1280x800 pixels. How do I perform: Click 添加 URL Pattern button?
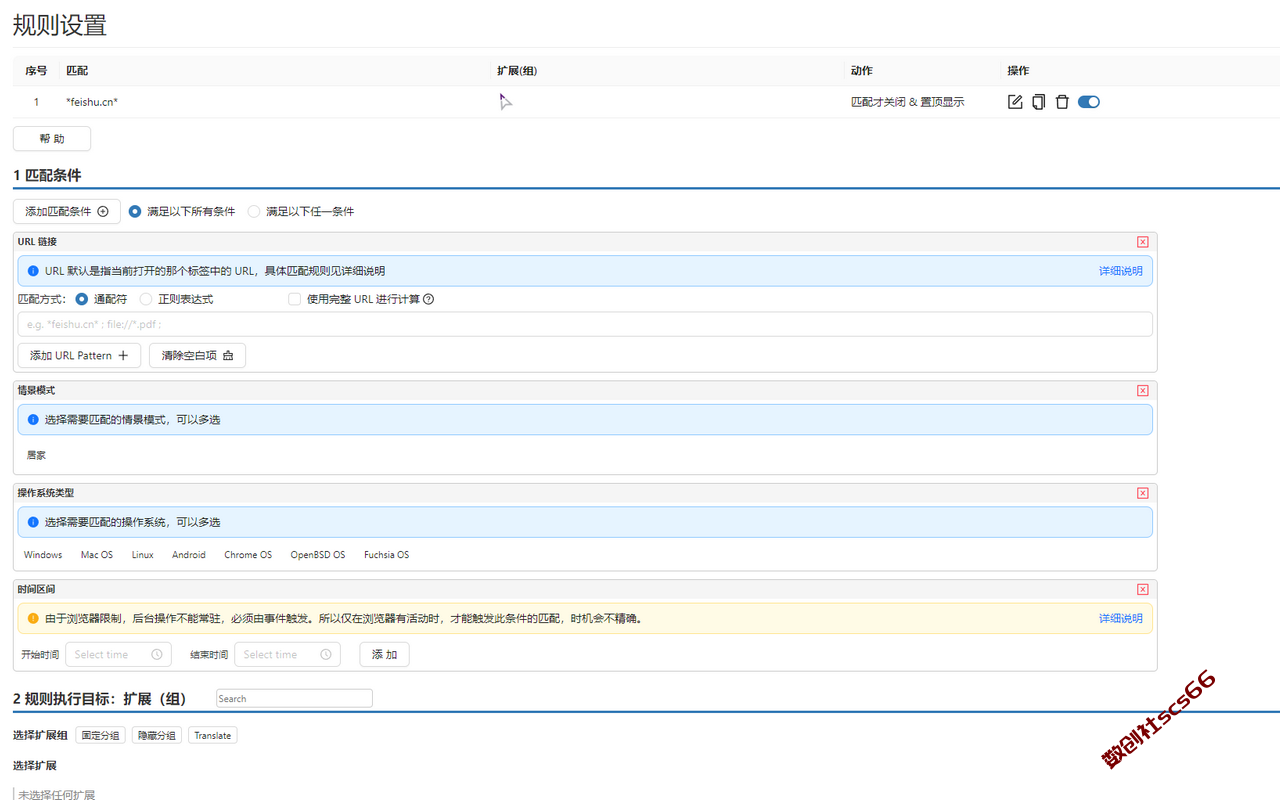[79, 355]
